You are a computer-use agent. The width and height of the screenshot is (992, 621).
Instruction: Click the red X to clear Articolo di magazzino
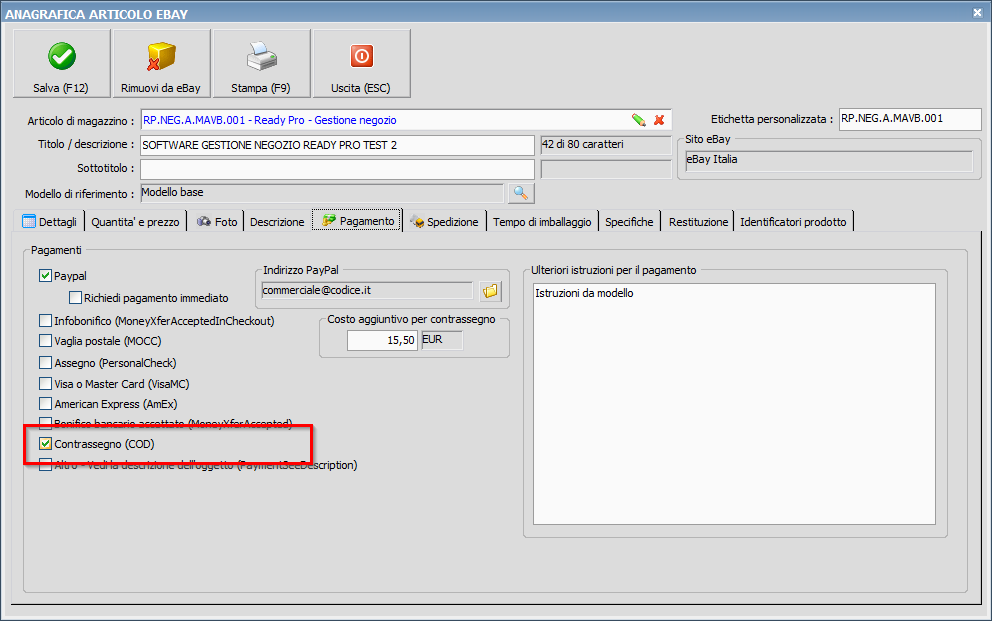pos(659,120)
